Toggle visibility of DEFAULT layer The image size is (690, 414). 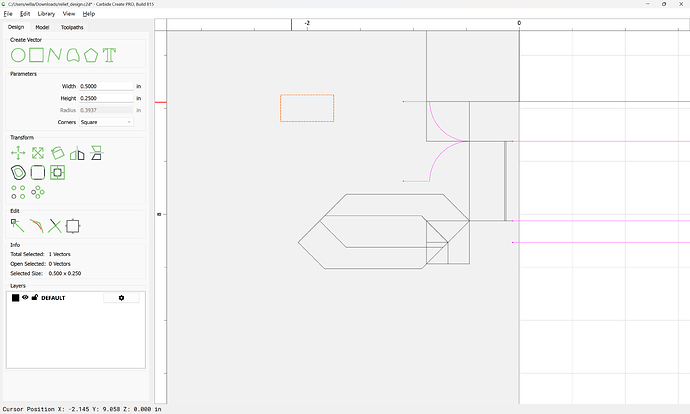[25, 297]
